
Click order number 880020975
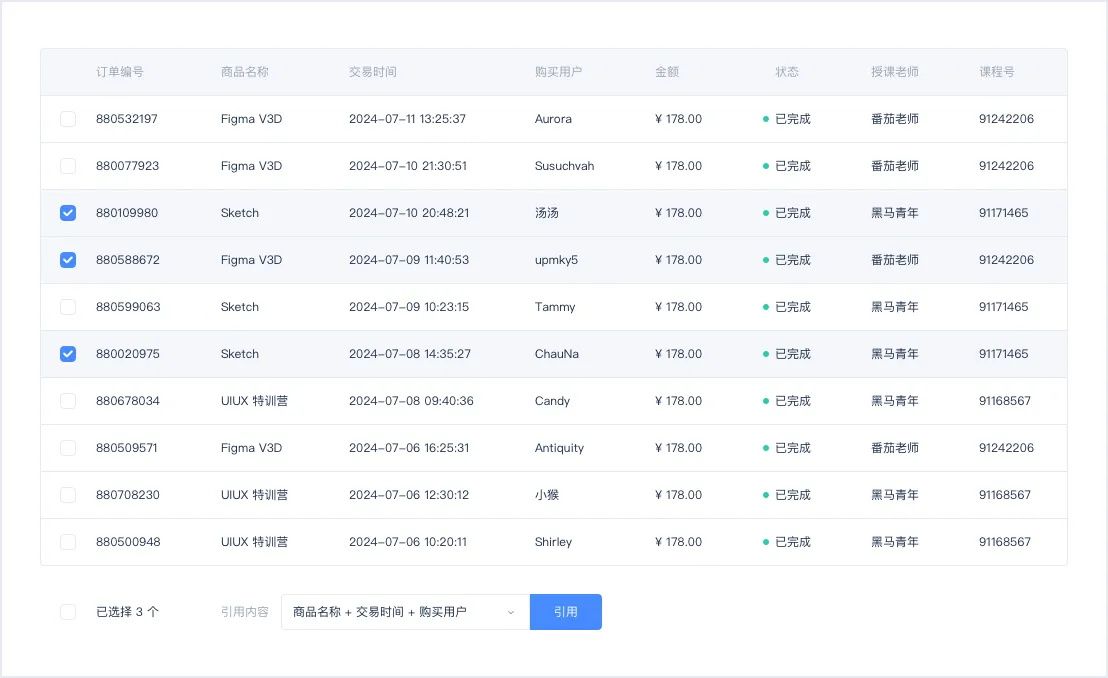(x=128, y=354)
